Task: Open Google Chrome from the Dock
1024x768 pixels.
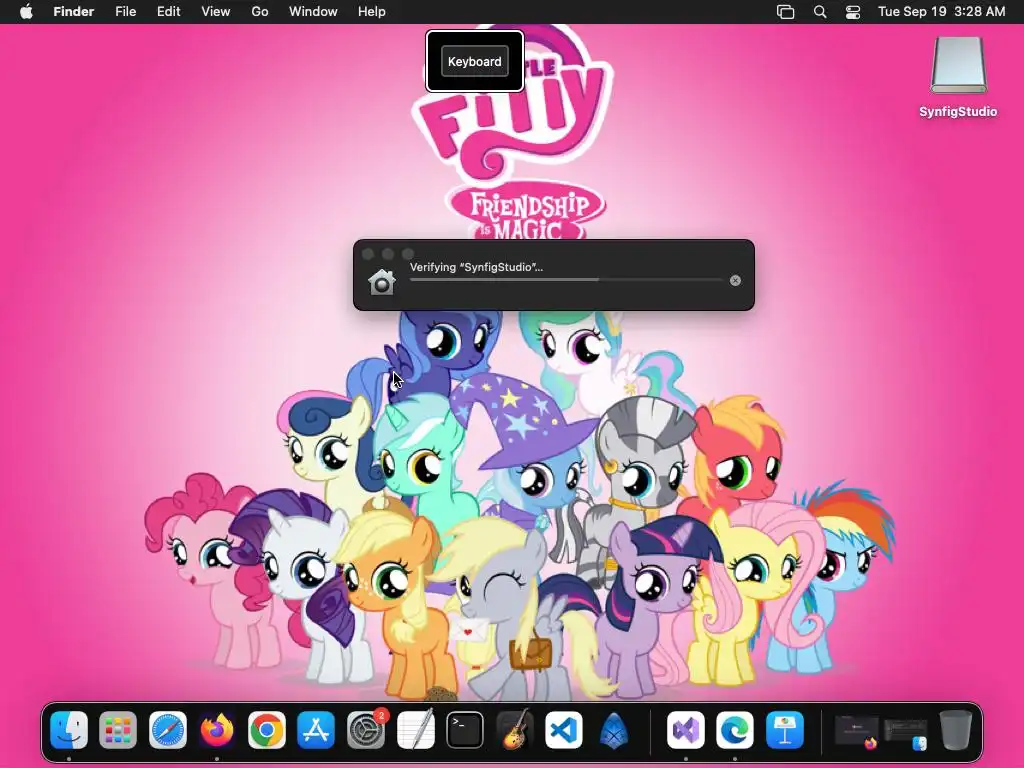Action: pos(266,730)
